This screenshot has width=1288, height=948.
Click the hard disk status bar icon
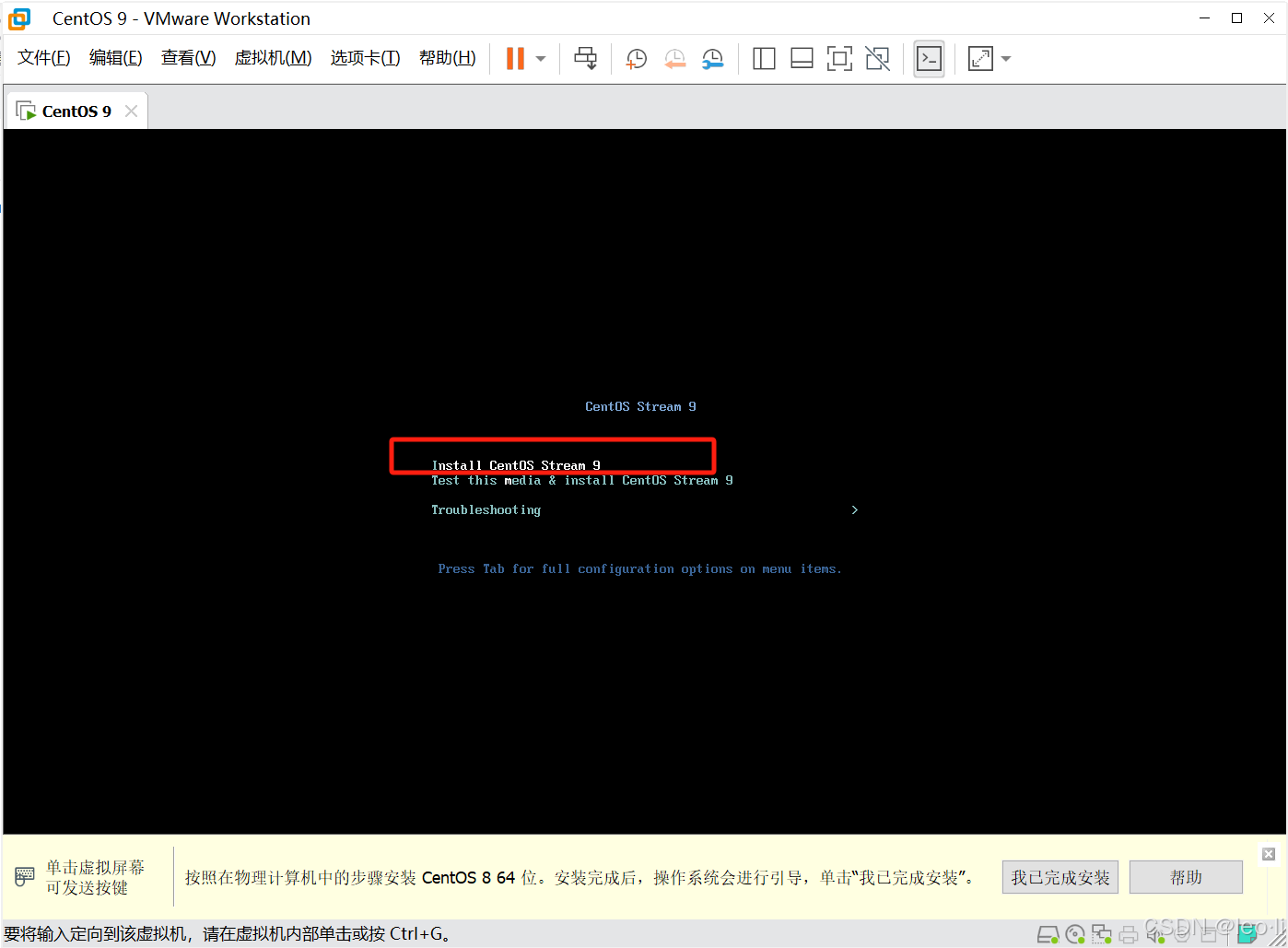click(1048, 935)
